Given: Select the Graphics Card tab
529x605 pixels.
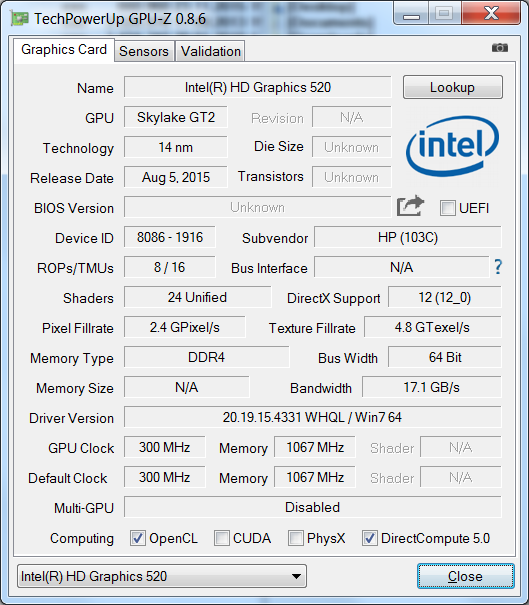Looking at the screenshot, I should pos(64,50).
